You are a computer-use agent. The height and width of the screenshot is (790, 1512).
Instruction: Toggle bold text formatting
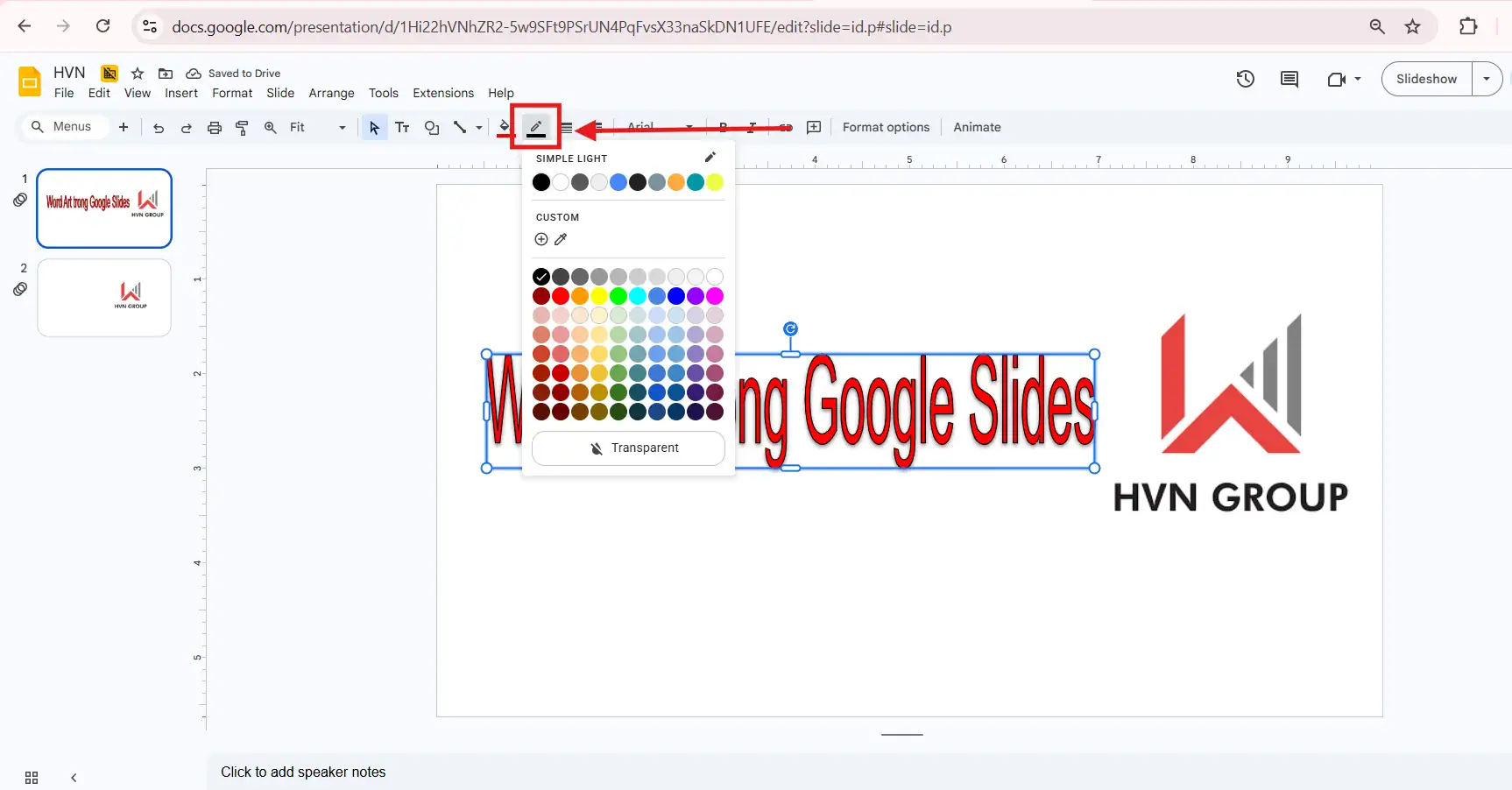(x=722, y=127)
